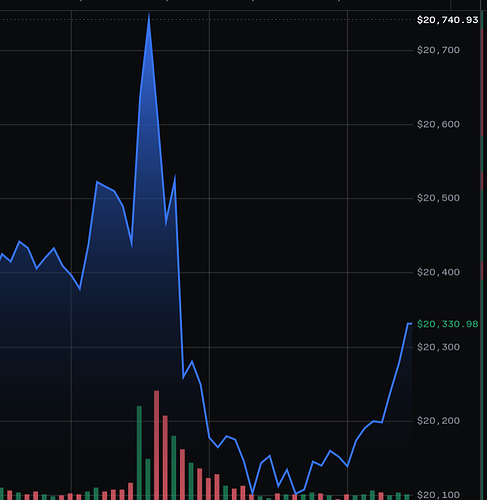
Task: Click the plateau peak before the main spike
Action: (97, 182)
